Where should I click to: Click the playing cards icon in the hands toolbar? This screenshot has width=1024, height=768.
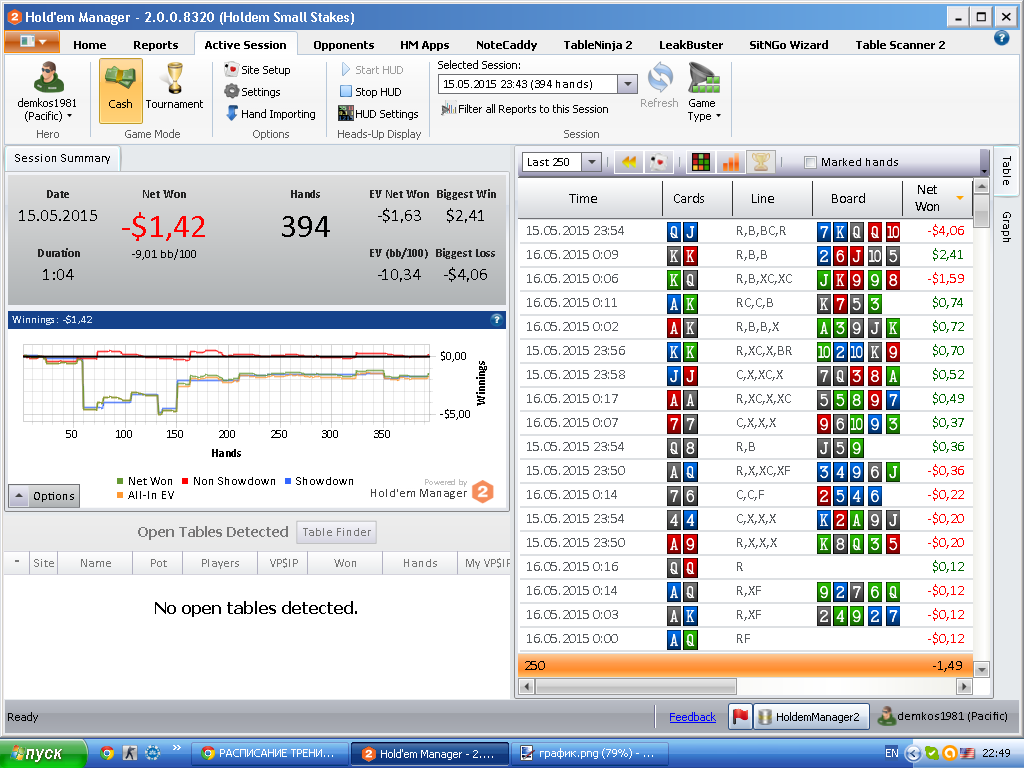[x=658, y=162]
